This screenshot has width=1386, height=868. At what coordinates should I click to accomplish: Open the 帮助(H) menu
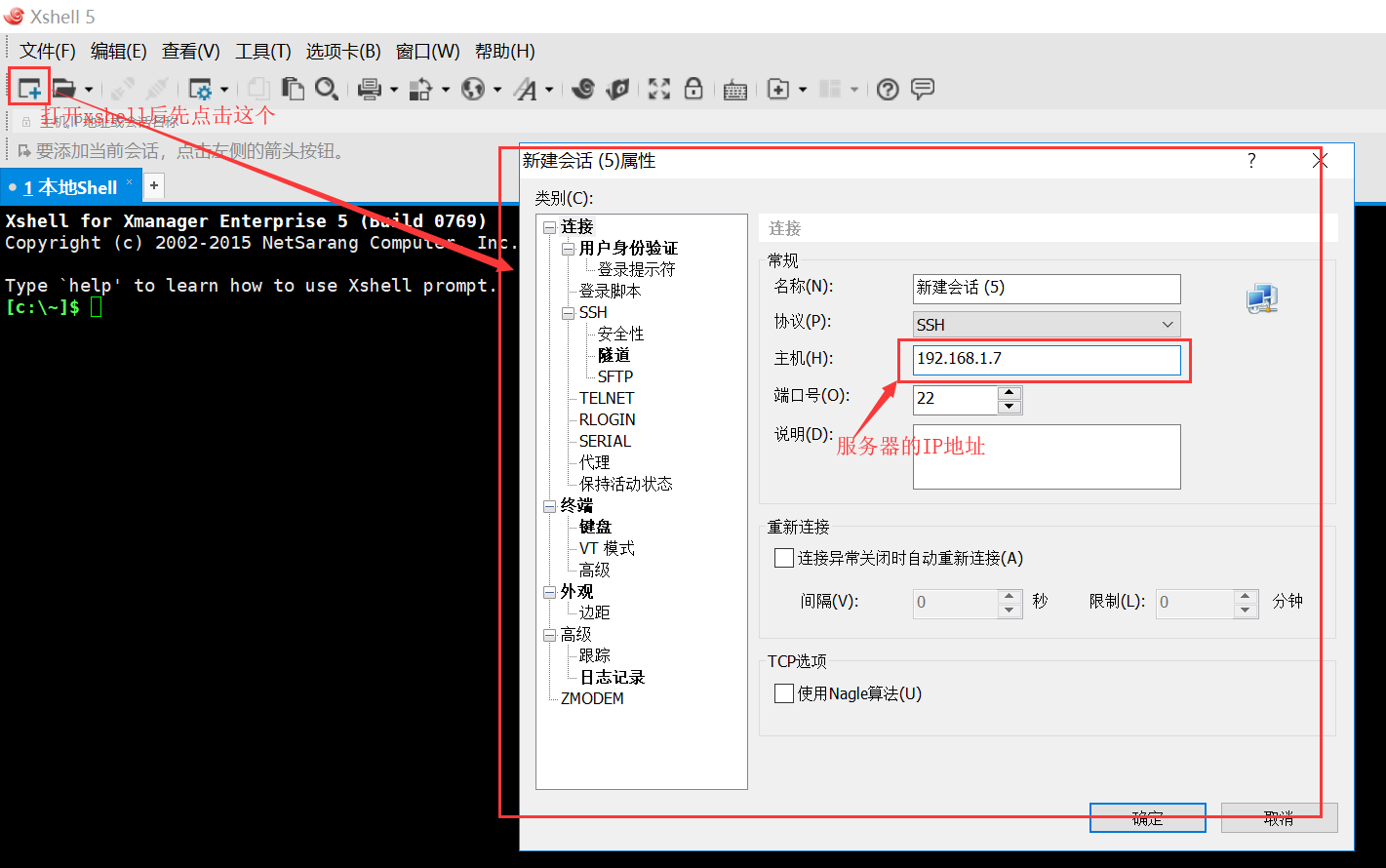tap(505, 51)
